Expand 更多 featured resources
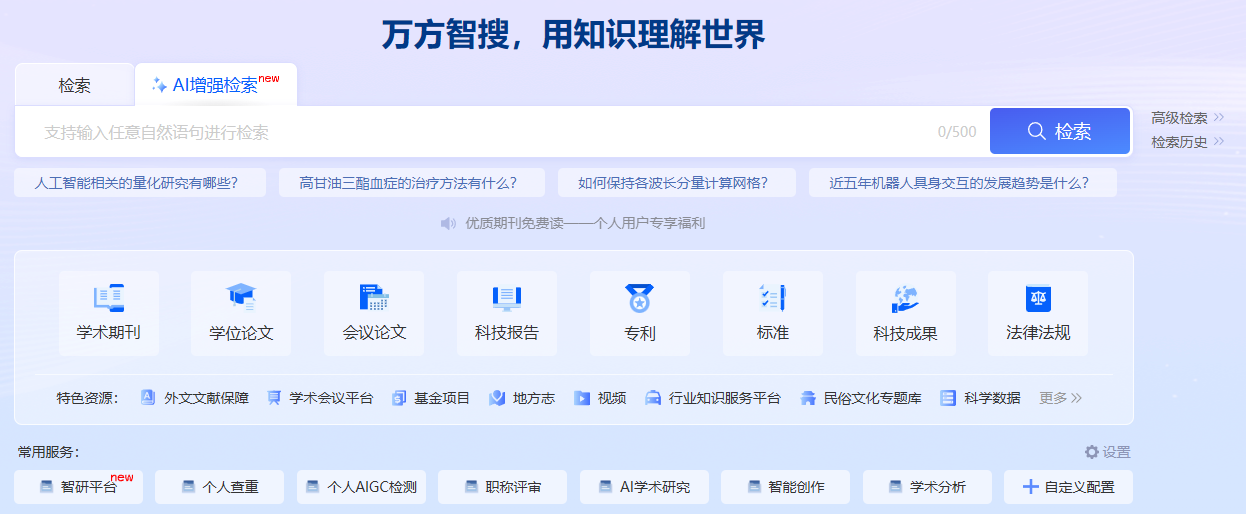Image resolution: width=1246 pixels, height=514 pixels. click(1061, 398)
